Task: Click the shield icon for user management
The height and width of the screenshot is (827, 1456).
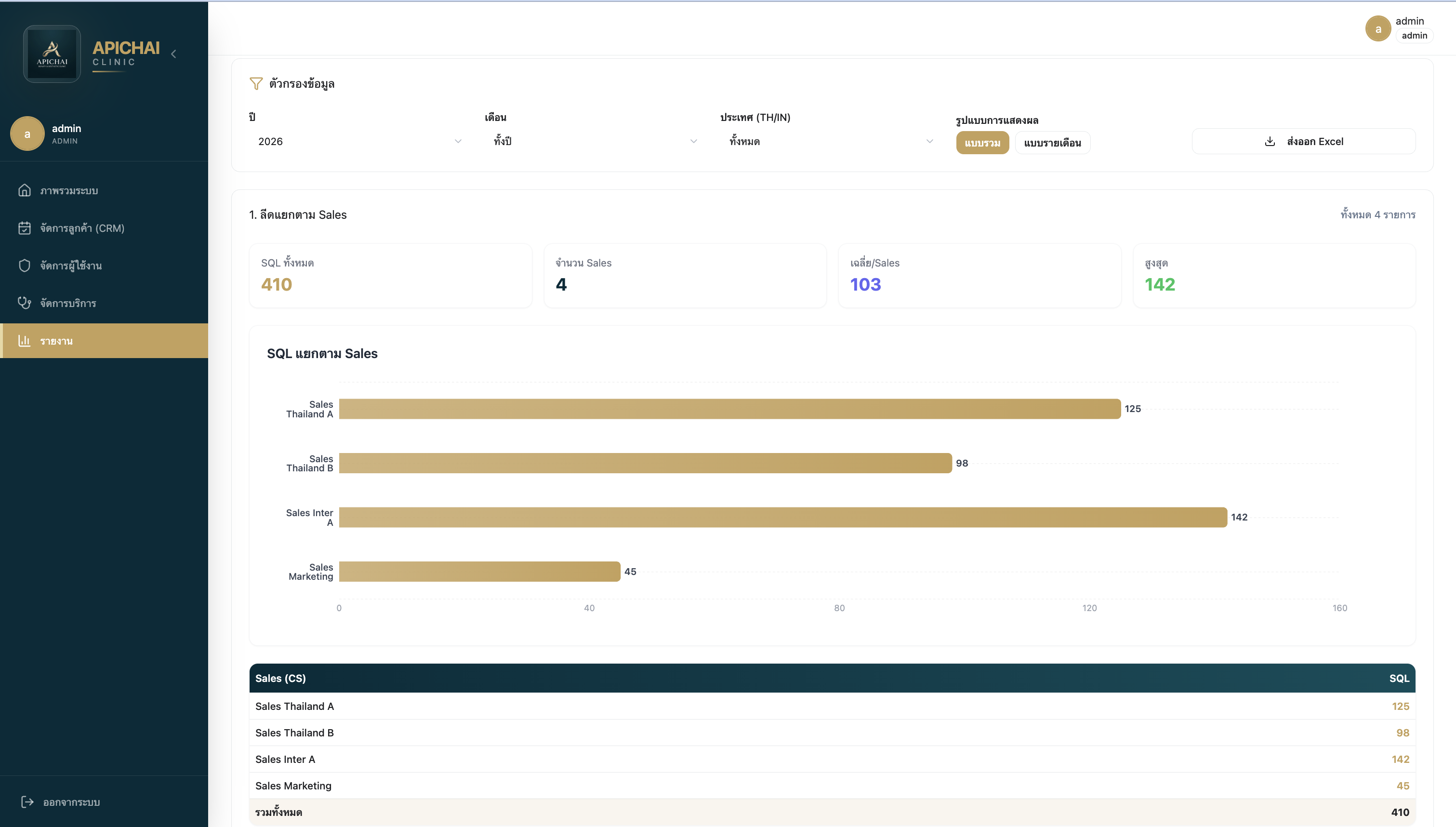Action: pyautogui.click(x=25, y=265)
